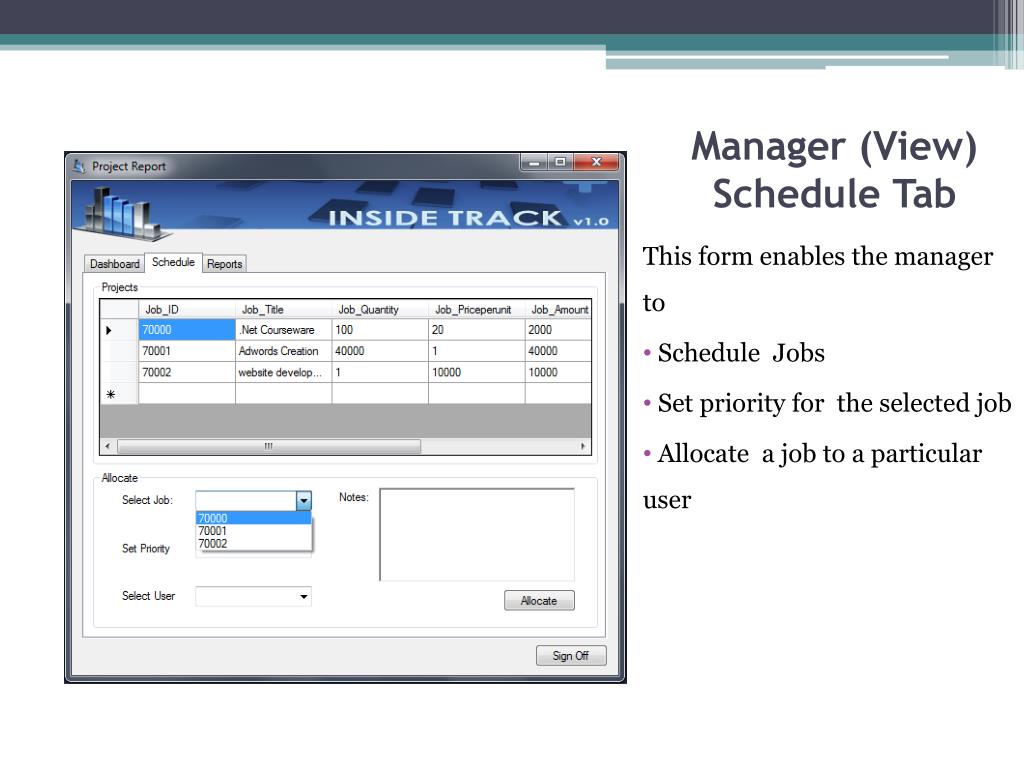Click the row selector arrow for 70000
This screenshot has height=768, width=1024.
(x=119, y=330)
